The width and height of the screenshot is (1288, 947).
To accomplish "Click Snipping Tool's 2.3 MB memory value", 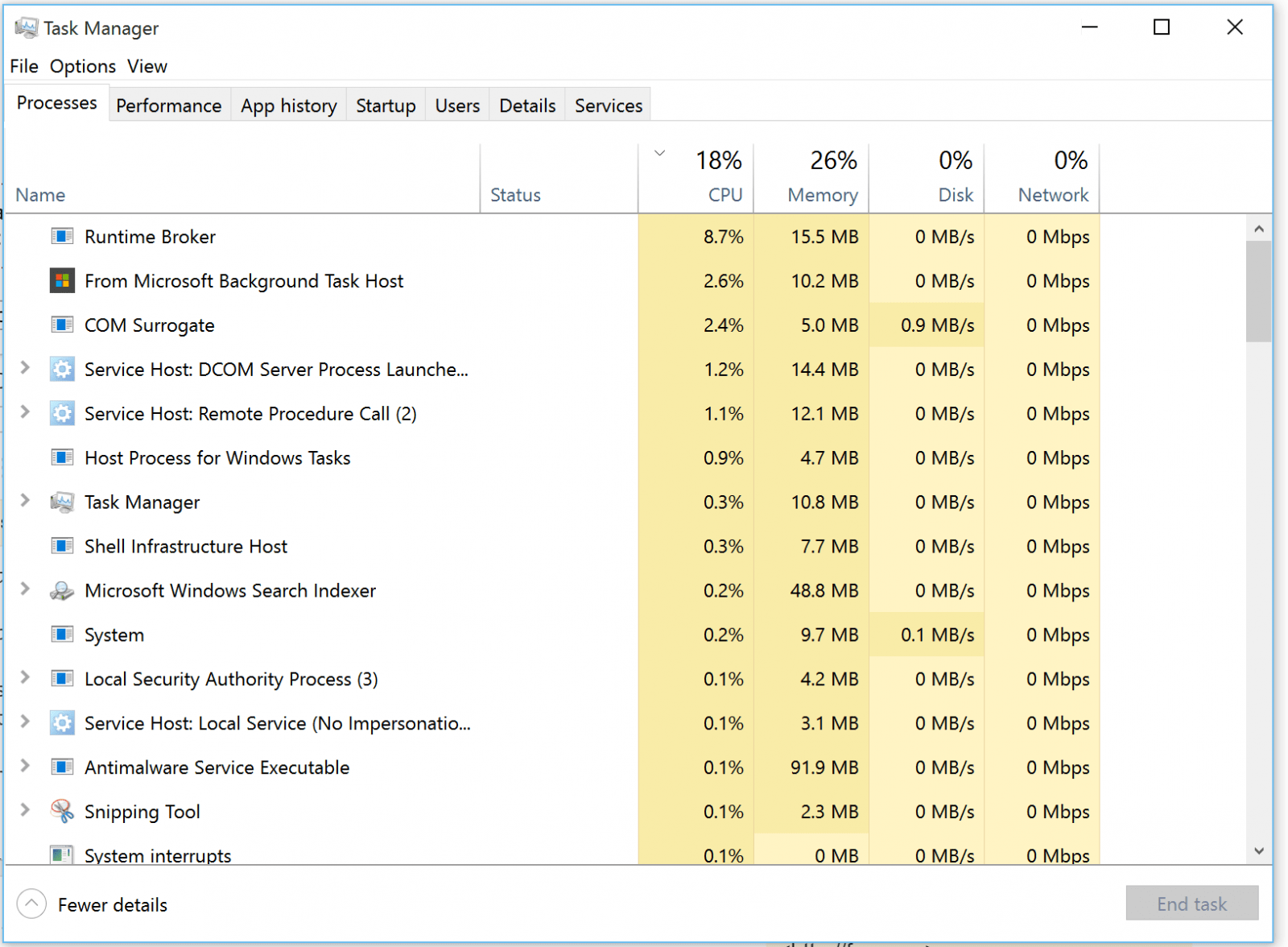I will pos(830,812).
